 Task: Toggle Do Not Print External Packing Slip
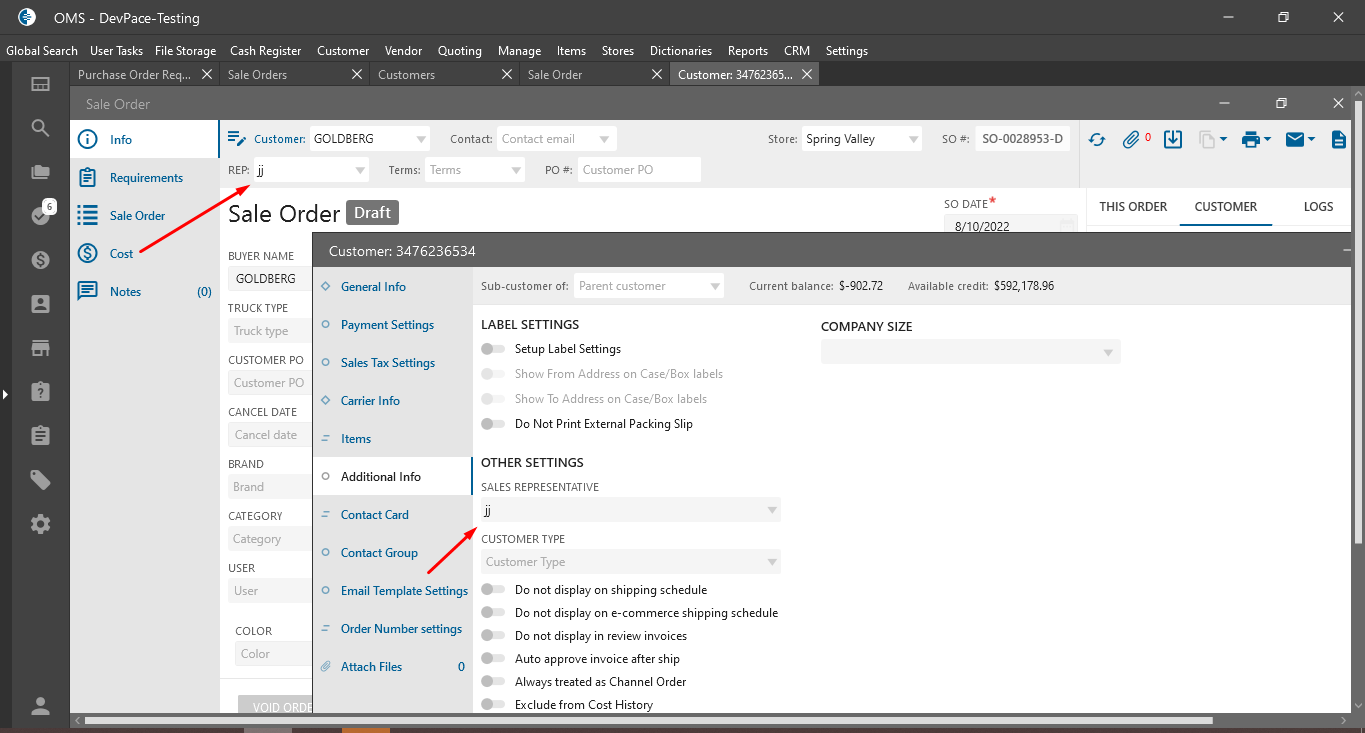coord(493,424)
